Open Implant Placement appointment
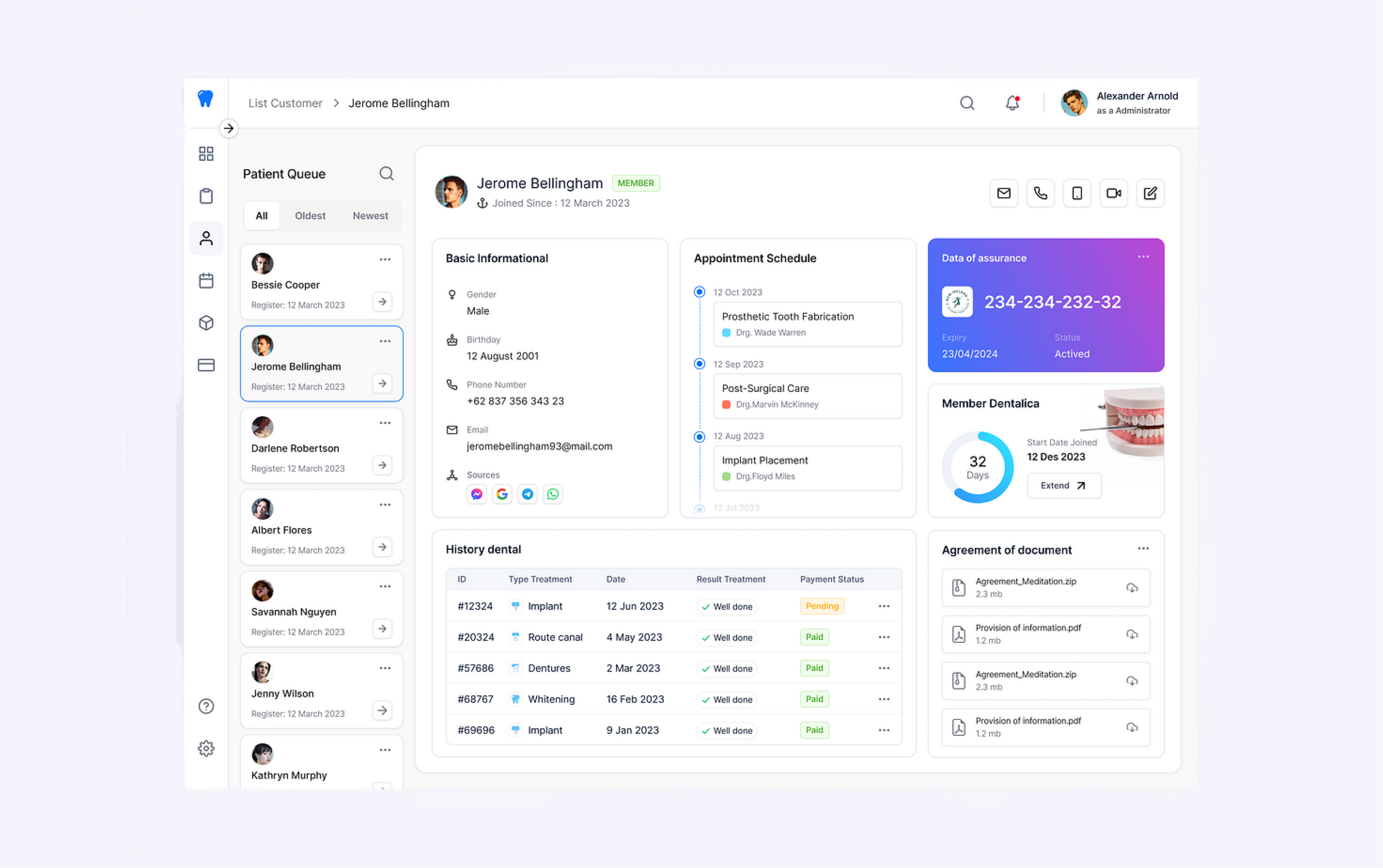 click(x=808, y=468)
